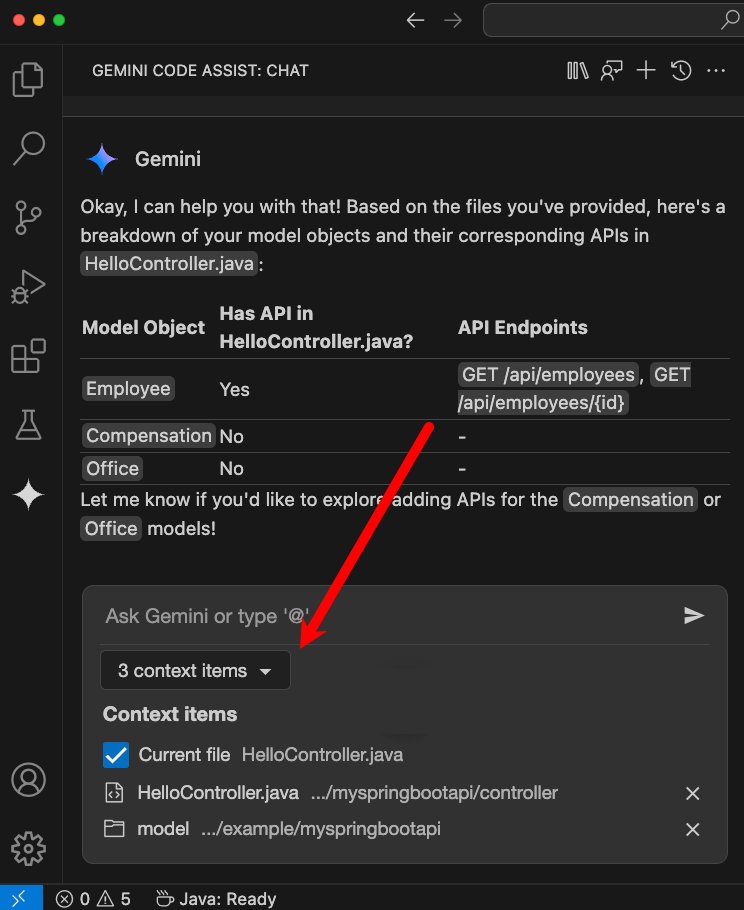744x910 pixels.
Task: Open the prompt library icon in chat header
Action: tap(577, 71)
